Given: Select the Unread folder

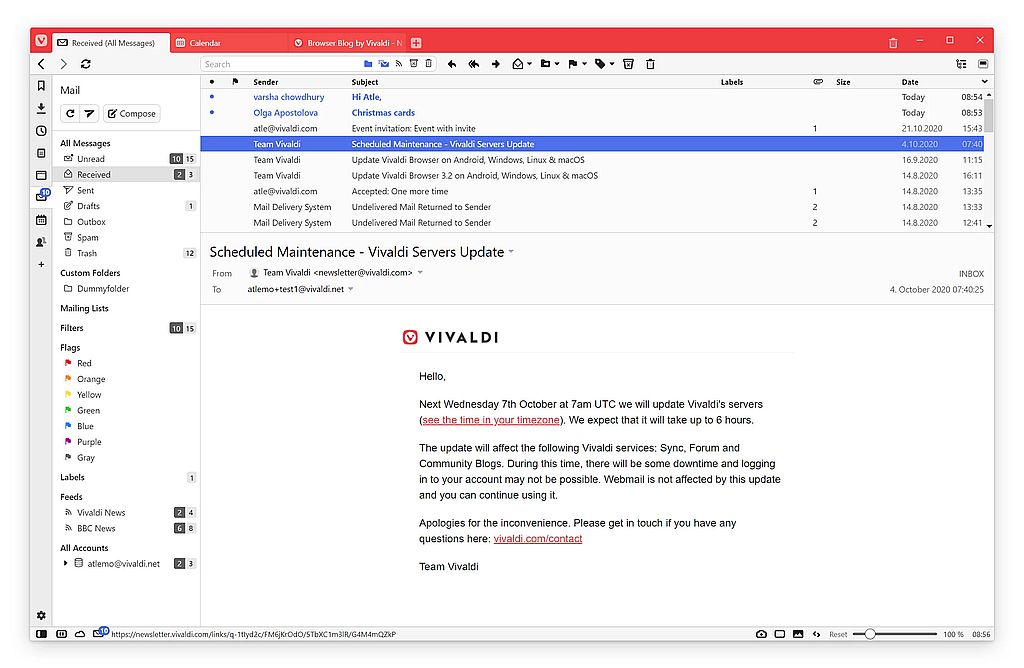Looking at the screenshot, I should 128,159.
